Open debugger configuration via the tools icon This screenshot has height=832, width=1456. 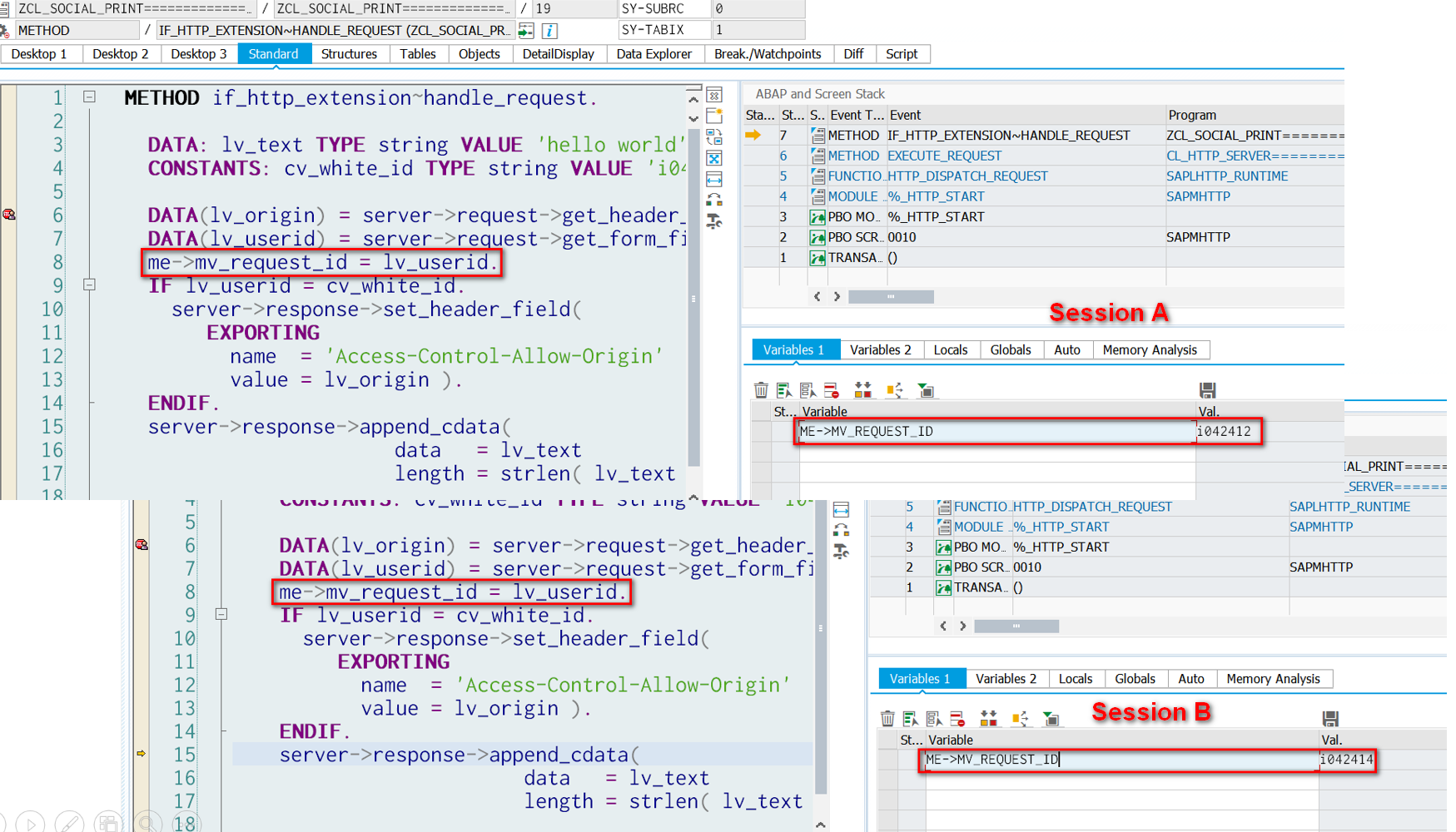tap(714, 219)
